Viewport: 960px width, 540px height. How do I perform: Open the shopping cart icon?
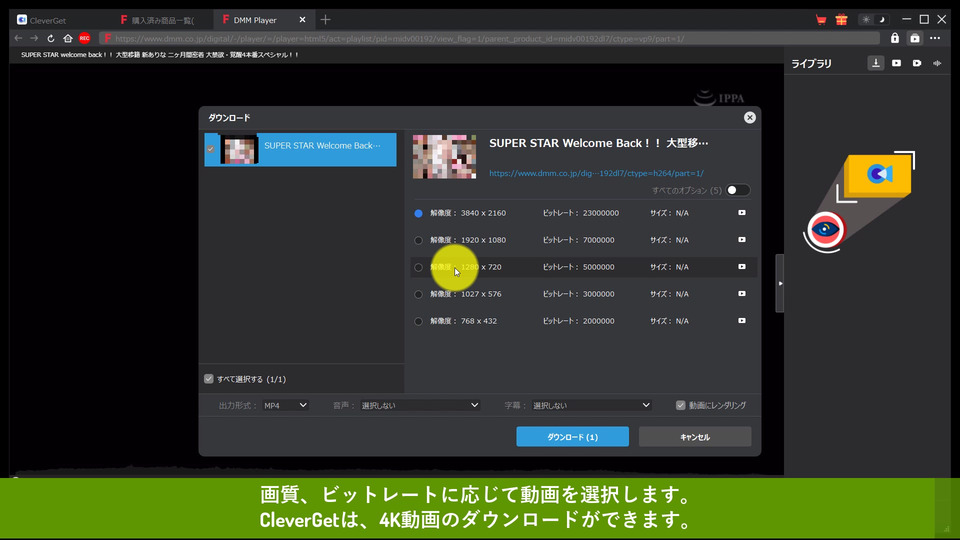pyautogui.click(x=821, y=20)
